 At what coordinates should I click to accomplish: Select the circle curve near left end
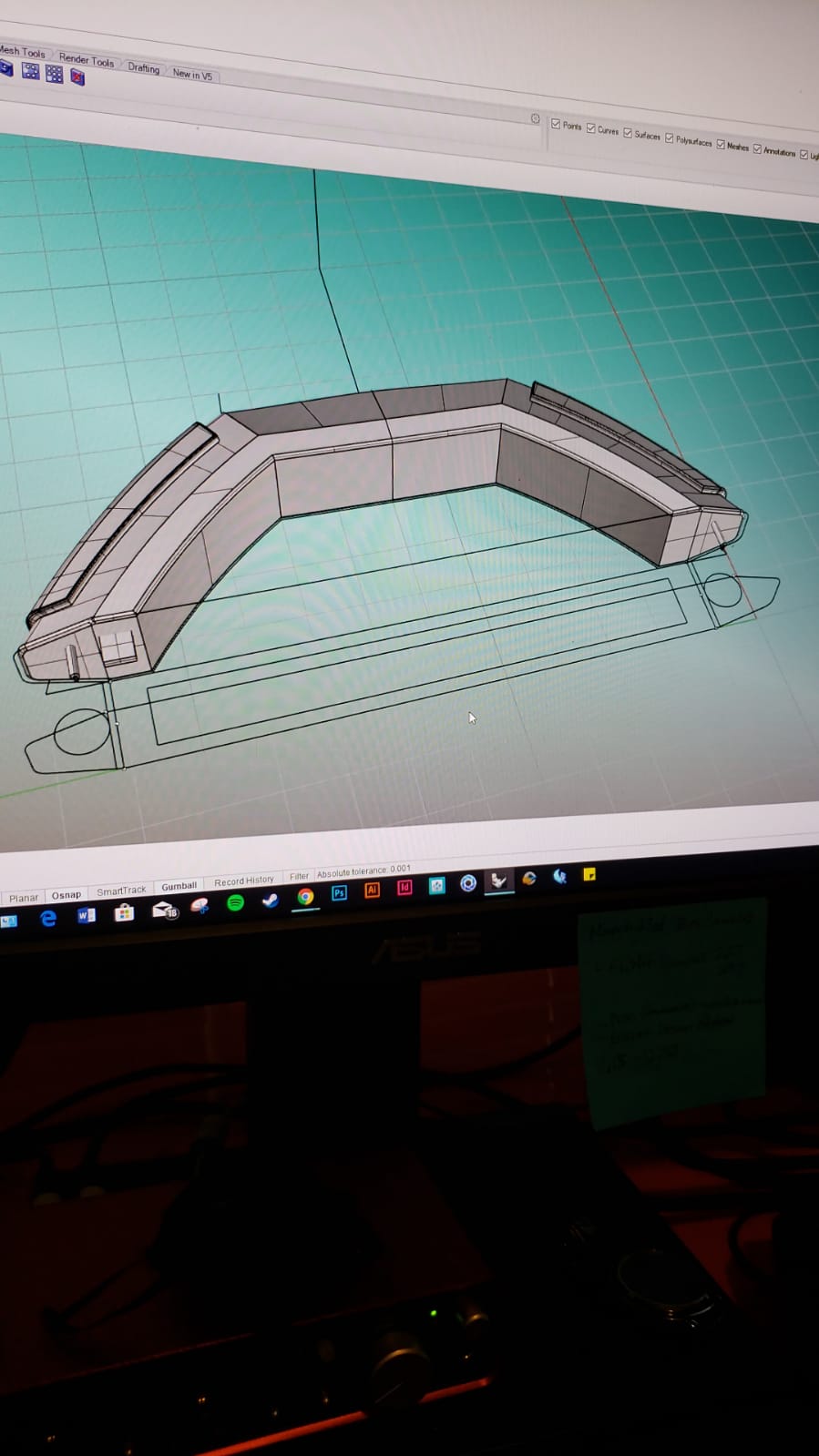coord(82,731)
